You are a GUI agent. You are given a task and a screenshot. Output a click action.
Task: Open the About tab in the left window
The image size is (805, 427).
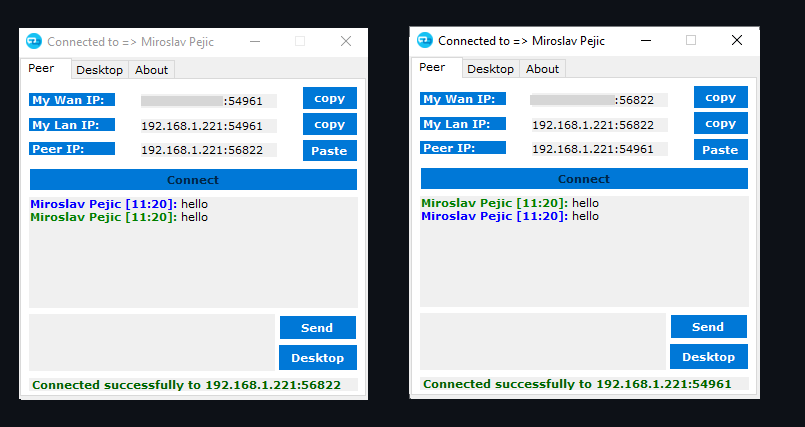point(152,70)
